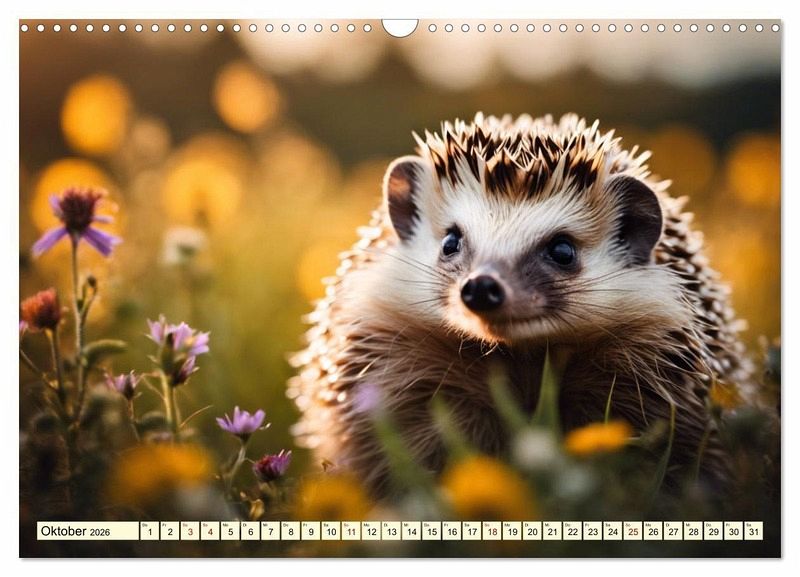The height and width of the screenshot is (577, 800).
Task: Choose day 30 in the date strip
Action: (733, 531)
